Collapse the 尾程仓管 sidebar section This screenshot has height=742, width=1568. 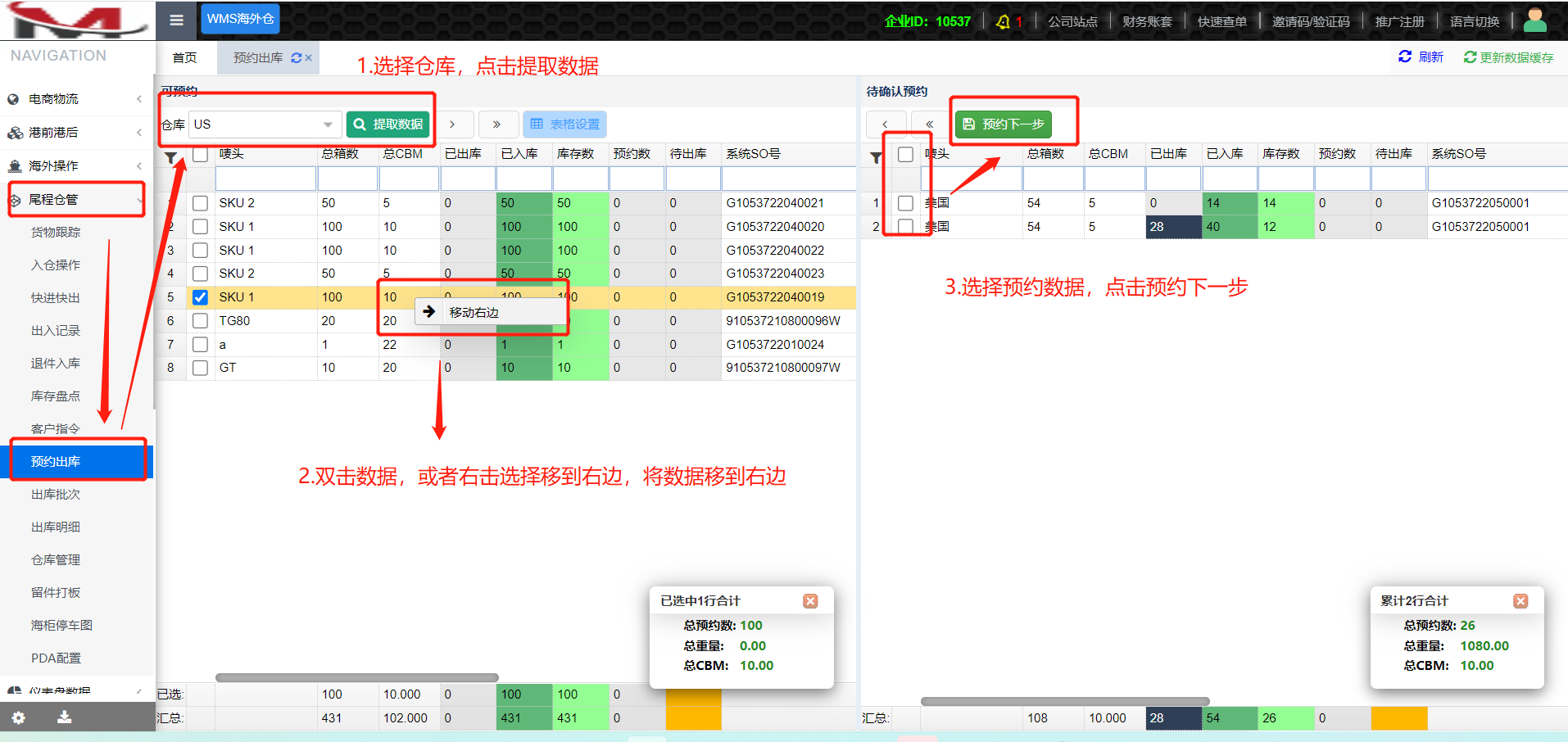(x=77, y=200)
